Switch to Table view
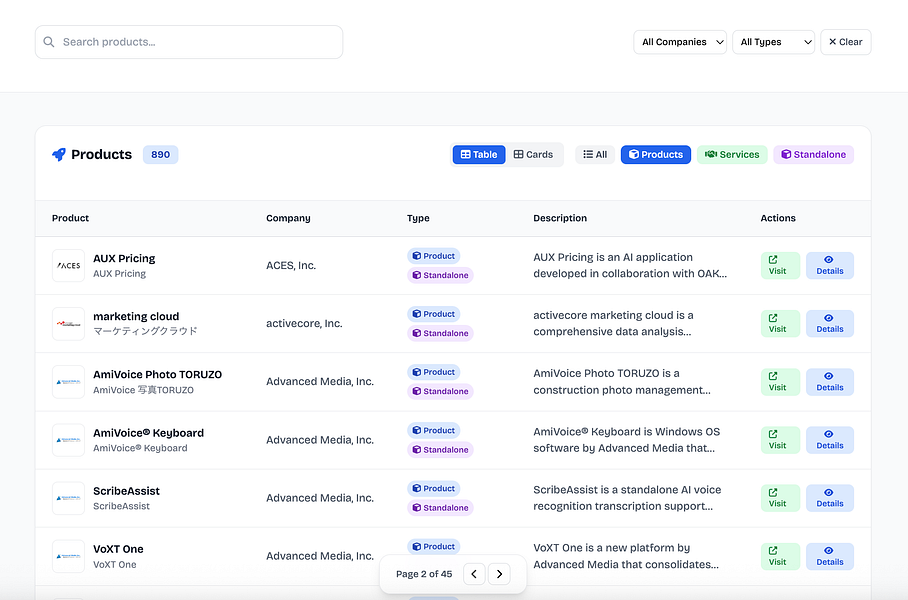The image size is (908, 600). [478, 155]
